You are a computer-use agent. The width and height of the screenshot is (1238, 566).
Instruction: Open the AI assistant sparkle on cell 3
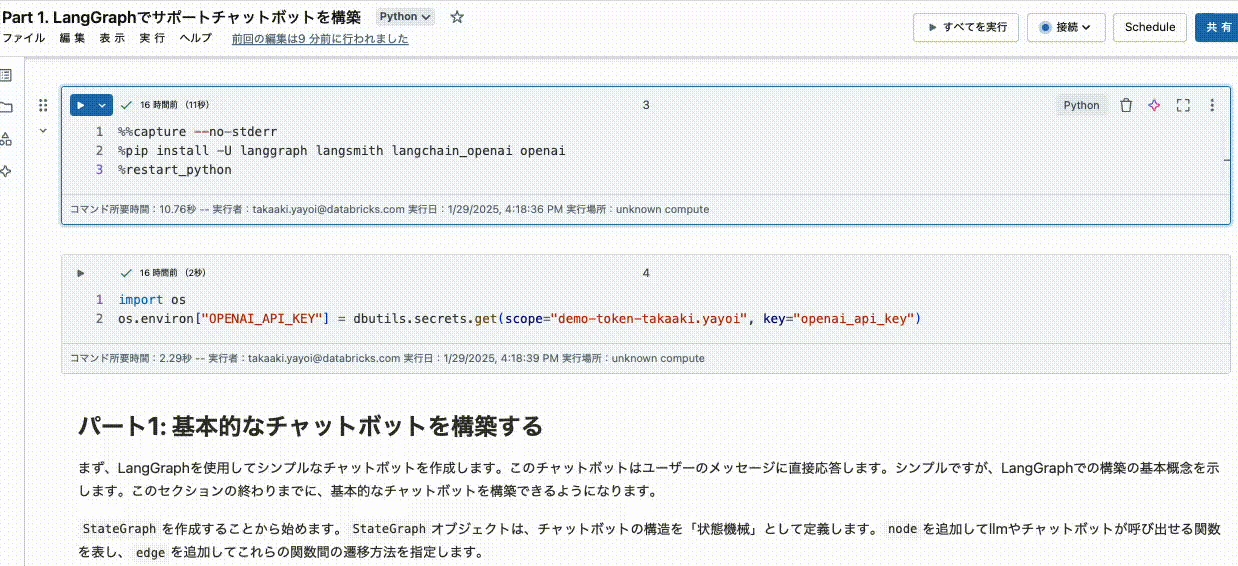pyautogui.click(x=1154, y=105)
